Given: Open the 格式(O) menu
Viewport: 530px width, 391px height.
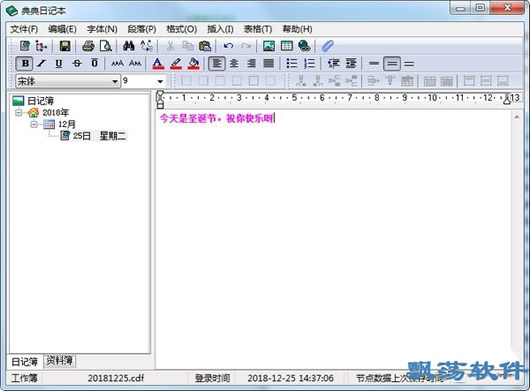Looking at the screenshot, I should click(x=182, y=29).
